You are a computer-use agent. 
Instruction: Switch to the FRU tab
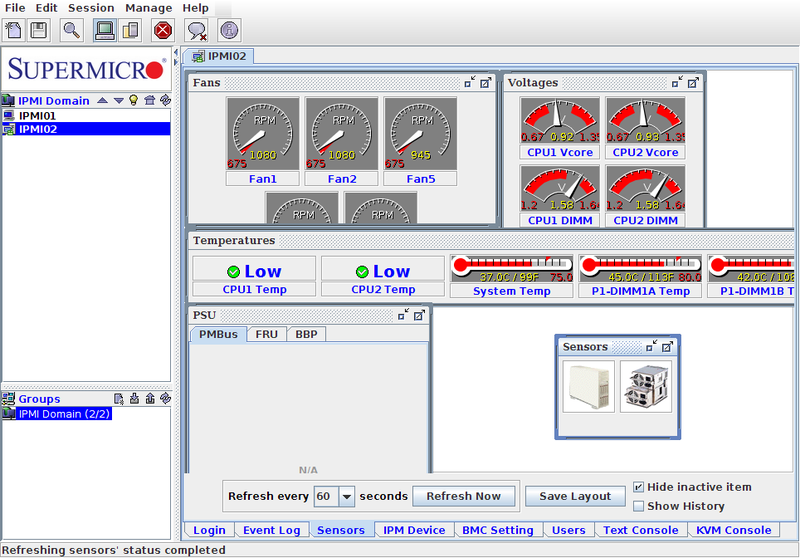(266, 334)
